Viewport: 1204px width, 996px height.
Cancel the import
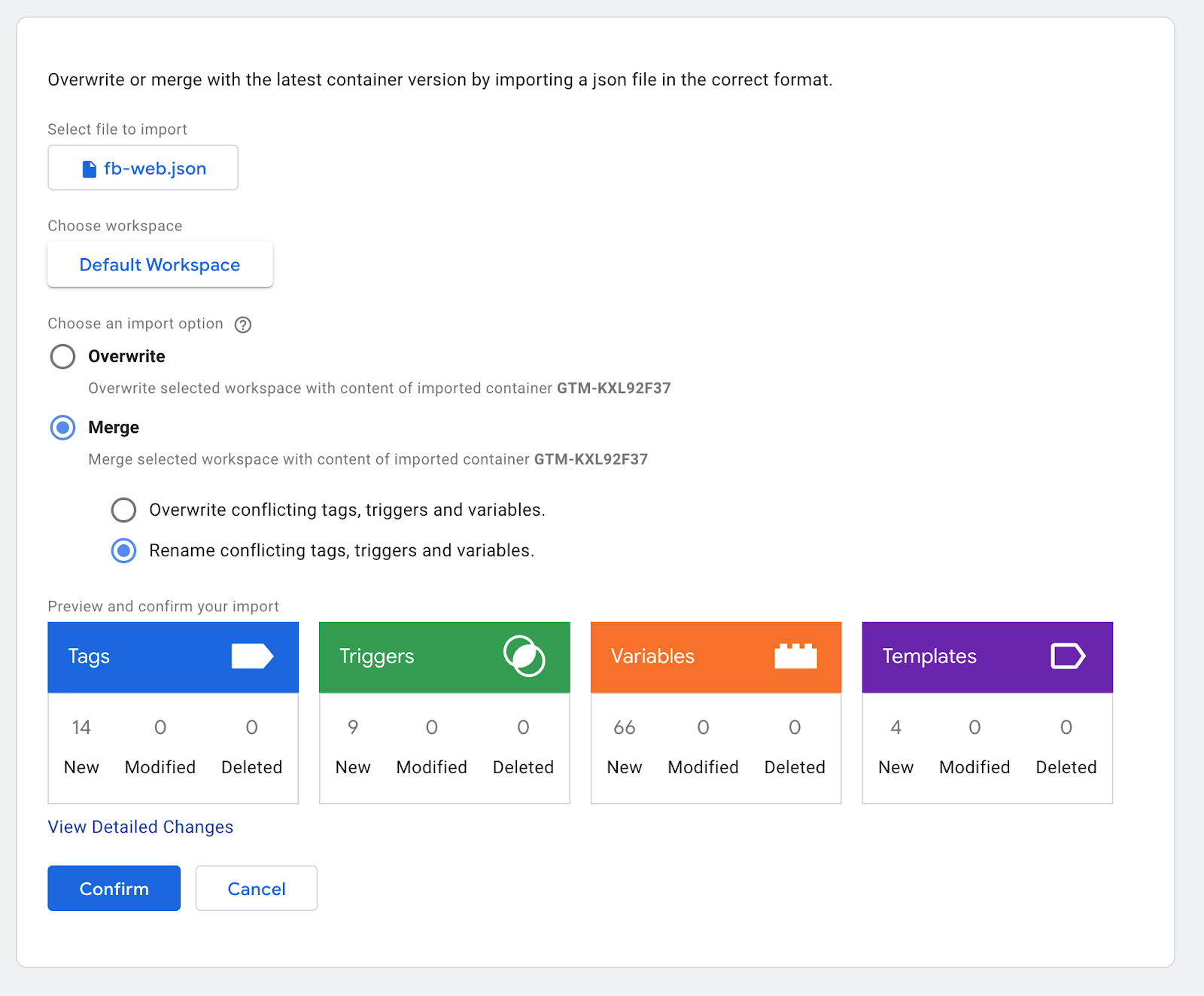point(256,888)
